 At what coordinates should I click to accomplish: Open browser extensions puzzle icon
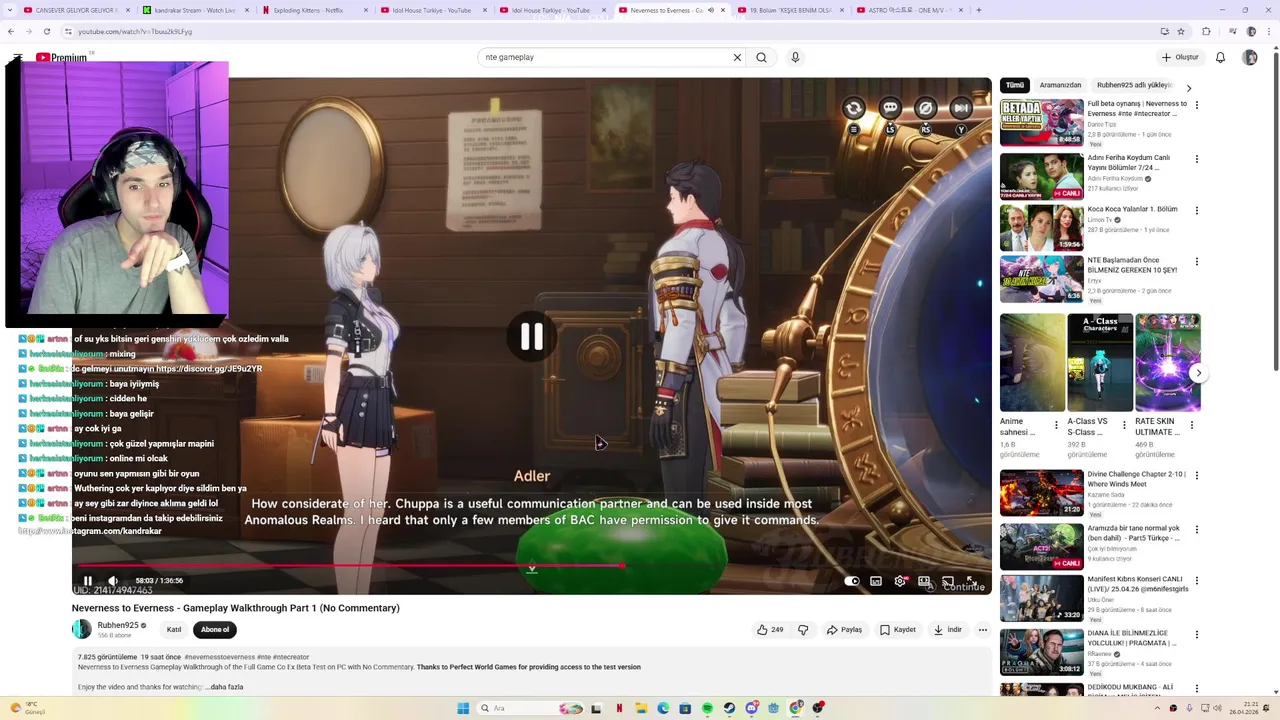click(x=1206, y=31)
